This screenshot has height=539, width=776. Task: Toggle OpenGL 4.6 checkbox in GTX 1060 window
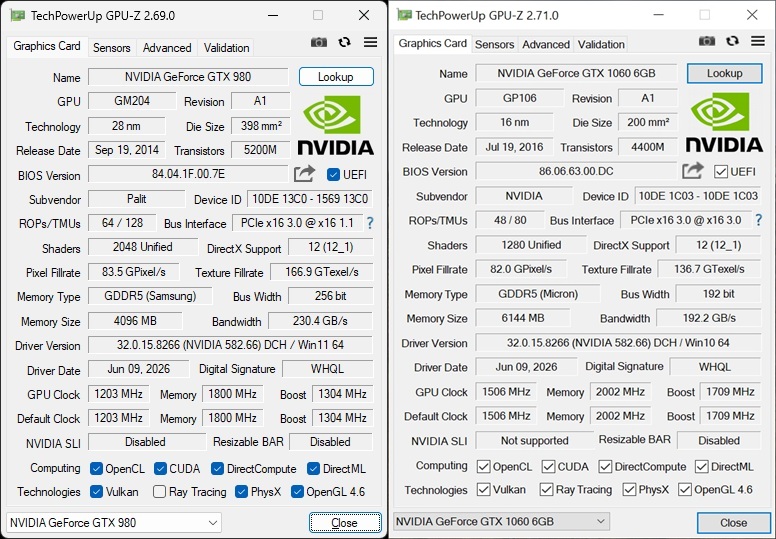[684, 490]
